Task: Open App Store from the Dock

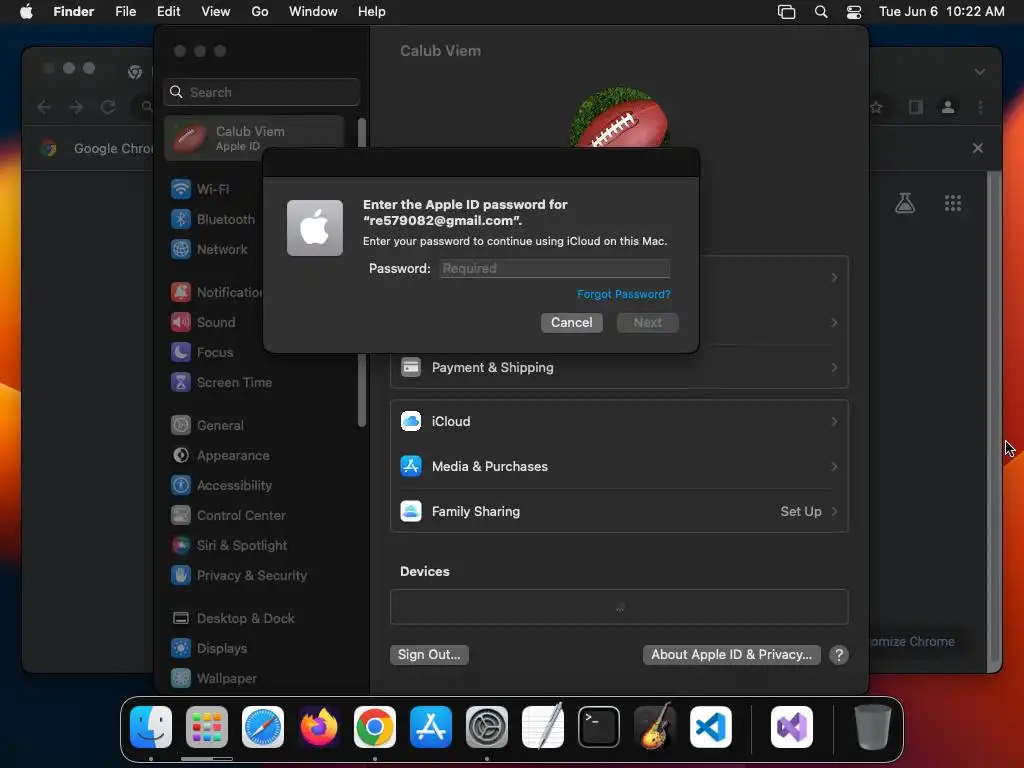Action: [431, 727]
